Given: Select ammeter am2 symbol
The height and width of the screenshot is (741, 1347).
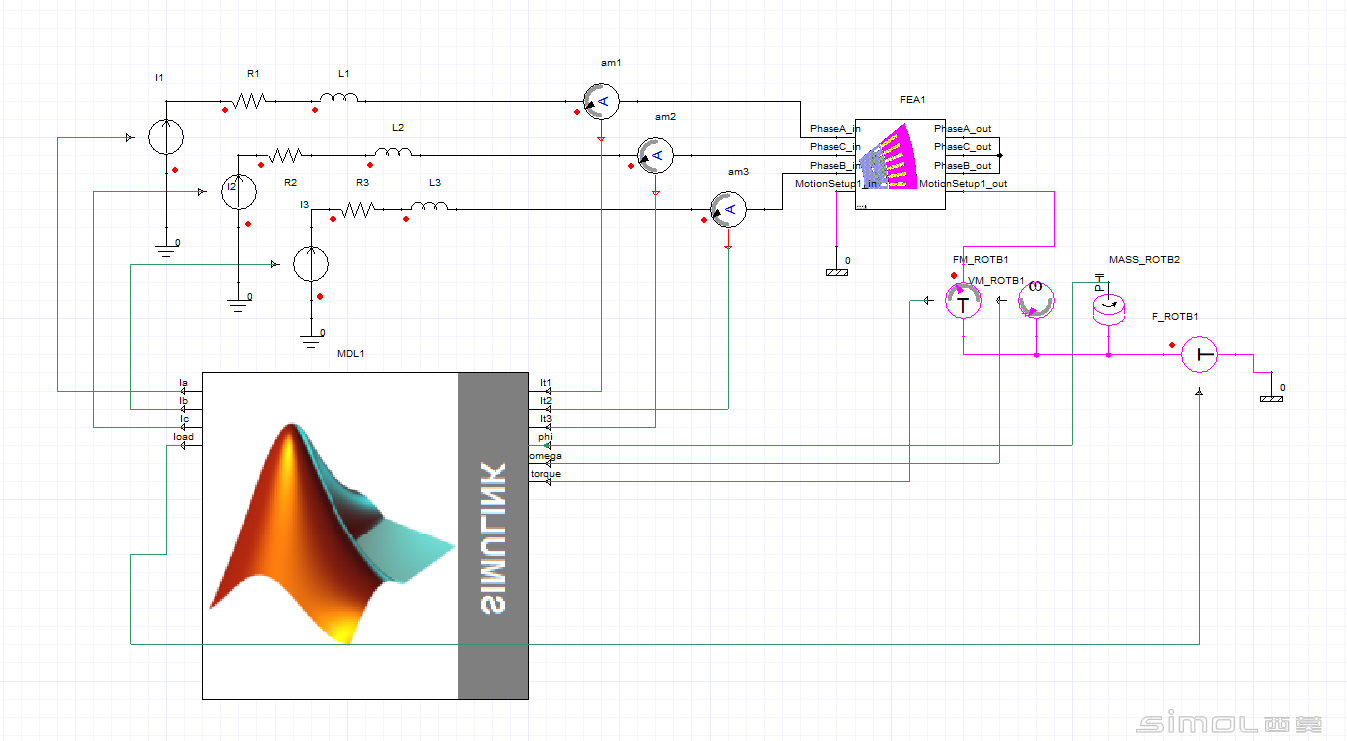Looking at the screenshot, I should click(656, 154).
